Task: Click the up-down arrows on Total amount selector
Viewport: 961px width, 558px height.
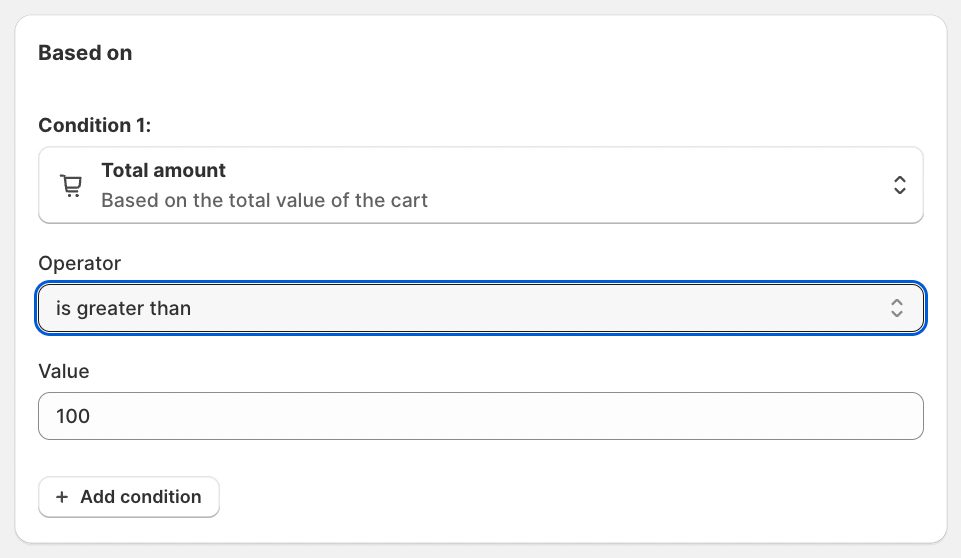Action: (899, 185)
